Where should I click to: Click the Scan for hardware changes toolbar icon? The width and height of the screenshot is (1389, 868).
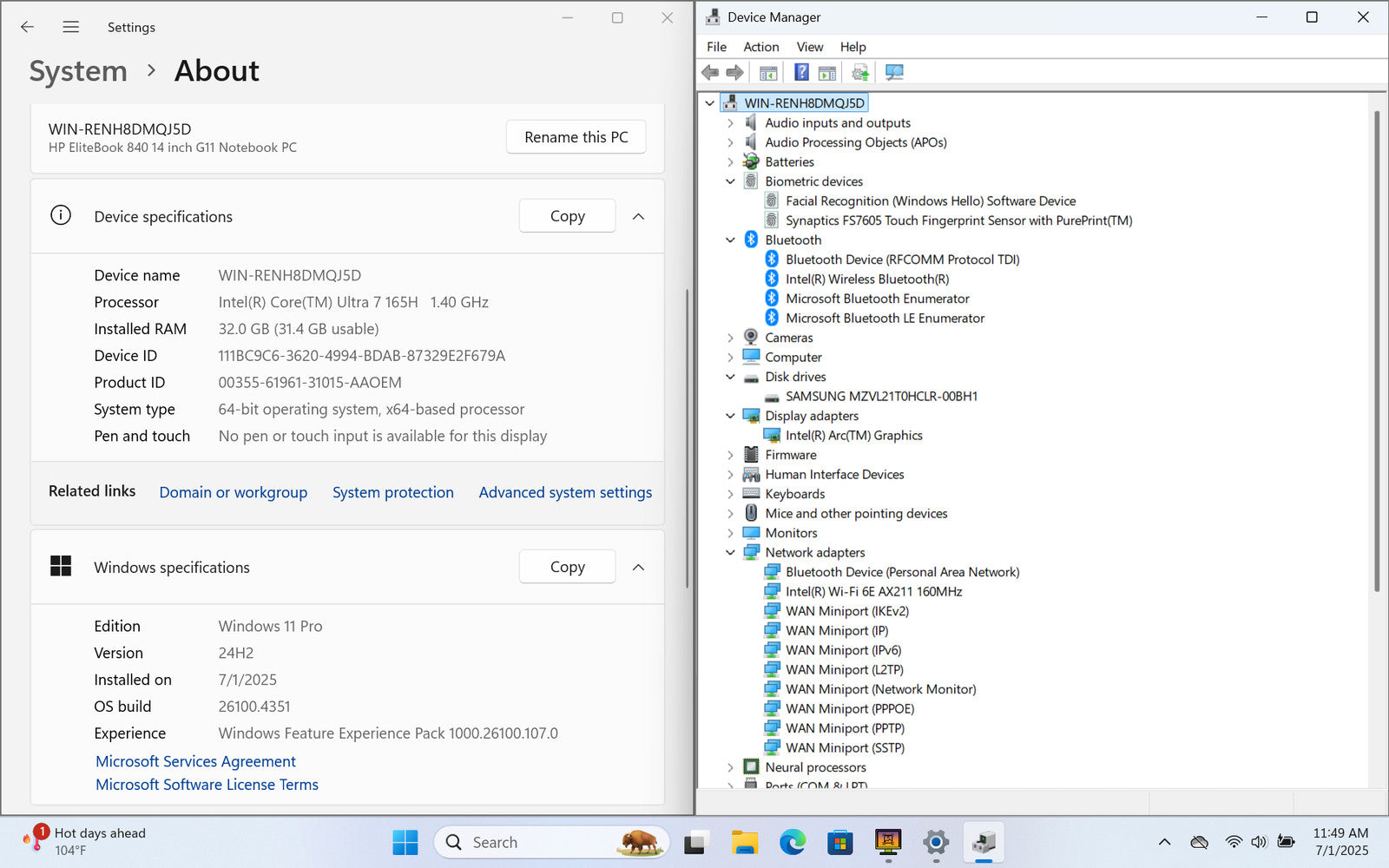point(894,73)
